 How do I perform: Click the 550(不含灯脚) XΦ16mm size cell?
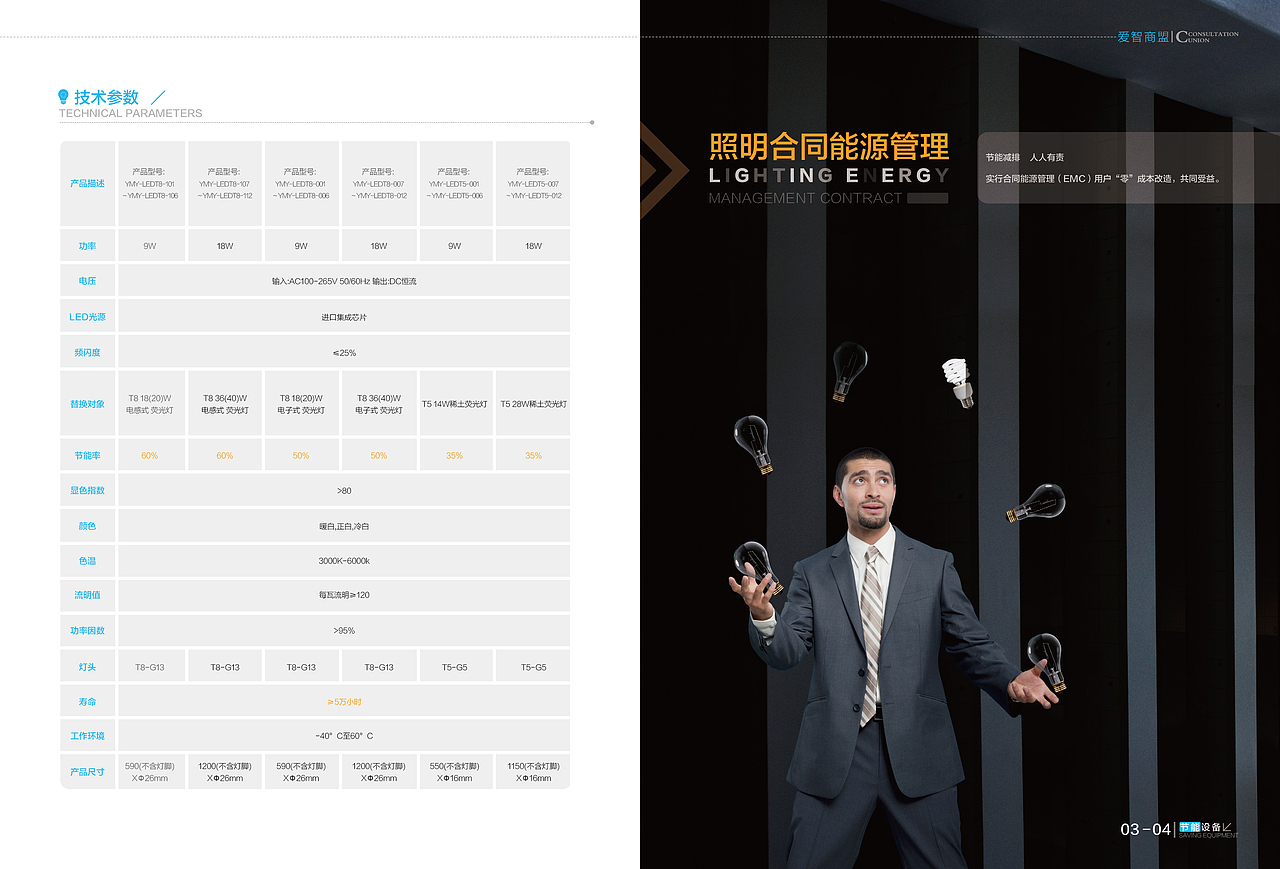coord(455,772)
